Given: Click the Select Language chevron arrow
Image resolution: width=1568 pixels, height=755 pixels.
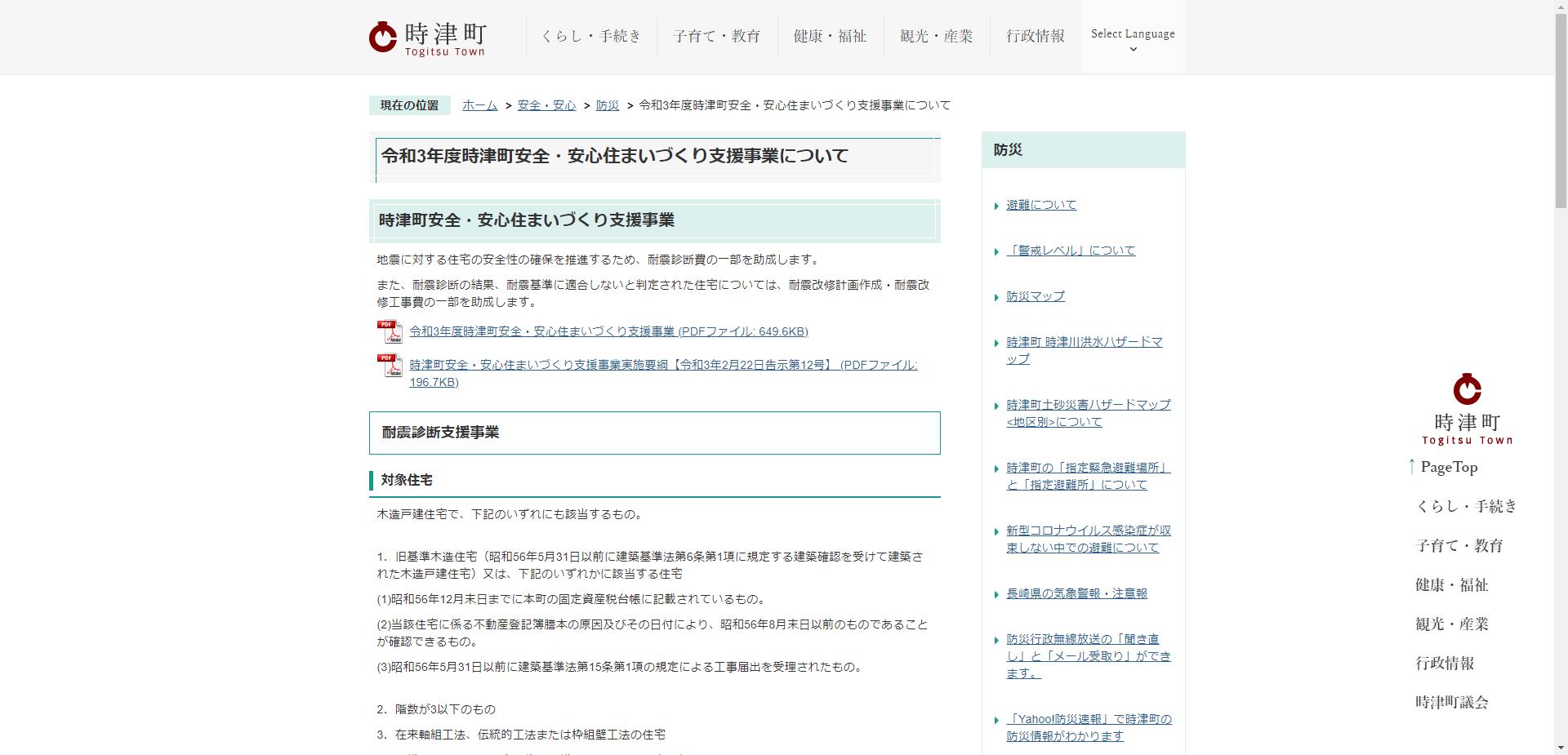Looking at the screenshot, I should 1132,49.
